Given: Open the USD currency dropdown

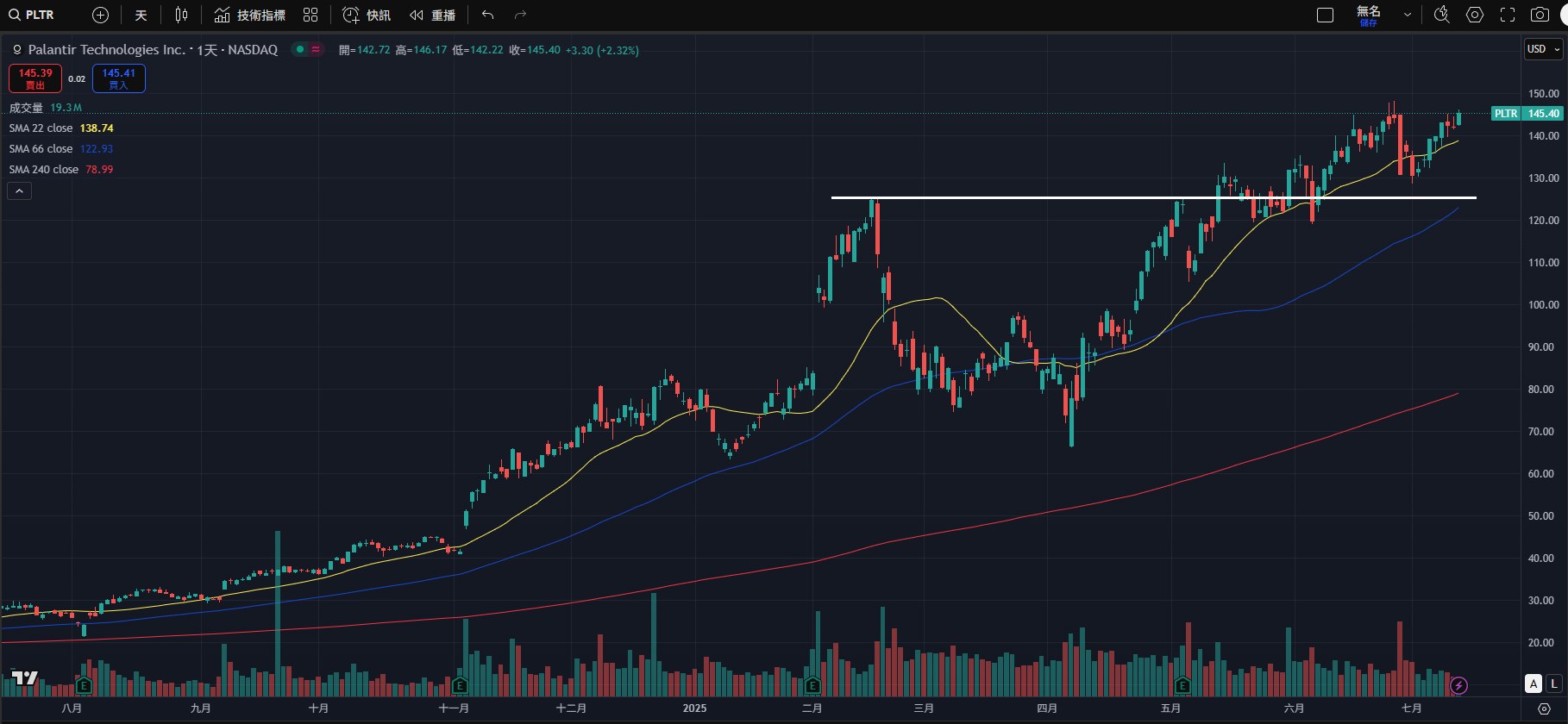Looking at the screenshot, I should (x=1543, y=49).
